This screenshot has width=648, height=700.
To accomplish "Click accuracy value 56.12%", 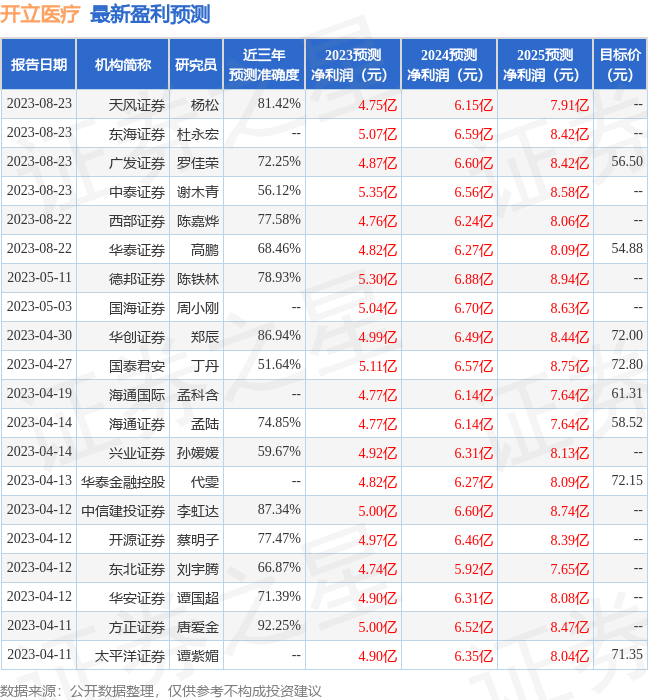I will (x=279, y=191).
